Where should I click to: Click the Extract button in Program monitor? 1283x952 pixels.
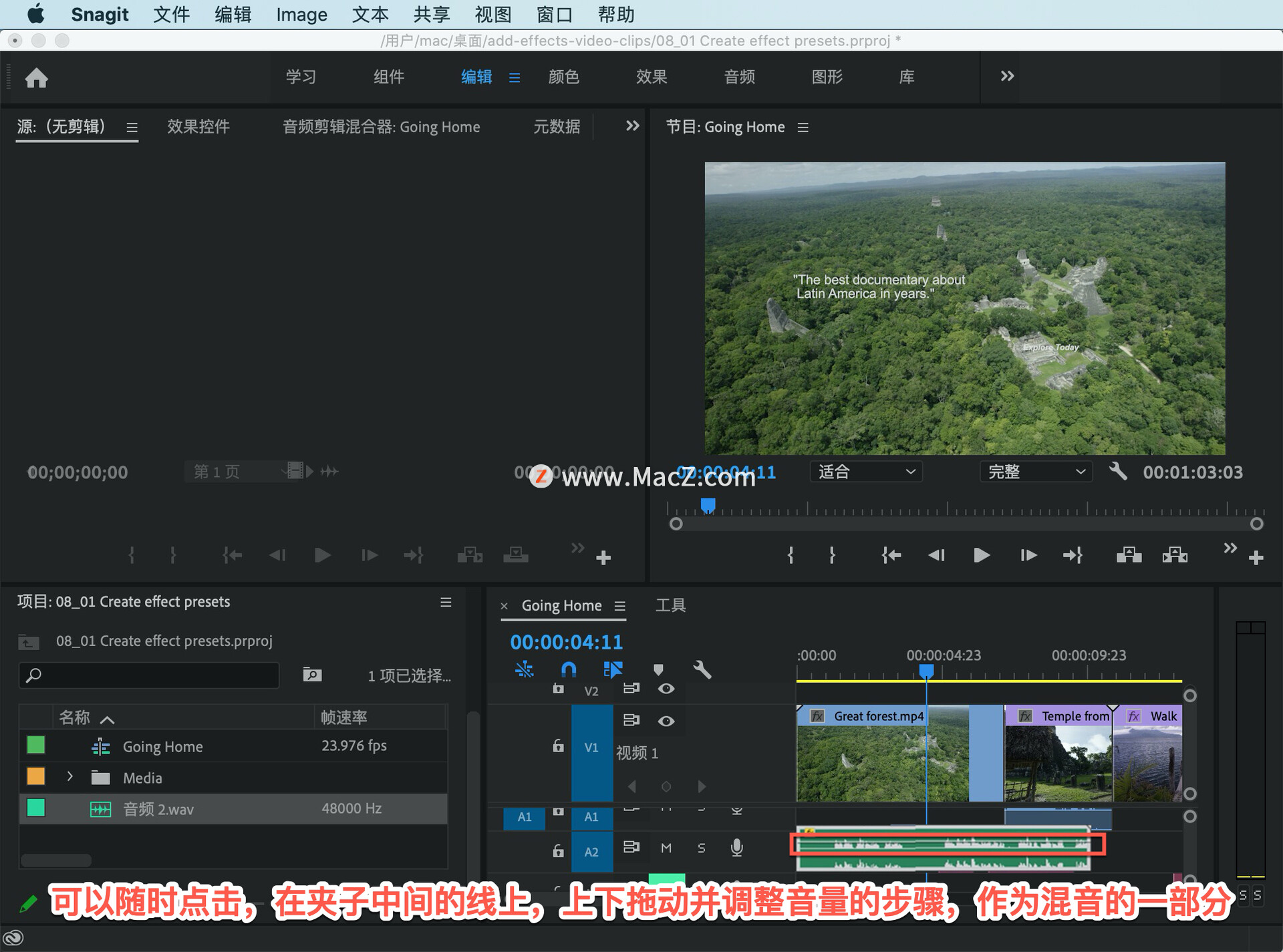pyautogui.click(x=1175, y=555)
